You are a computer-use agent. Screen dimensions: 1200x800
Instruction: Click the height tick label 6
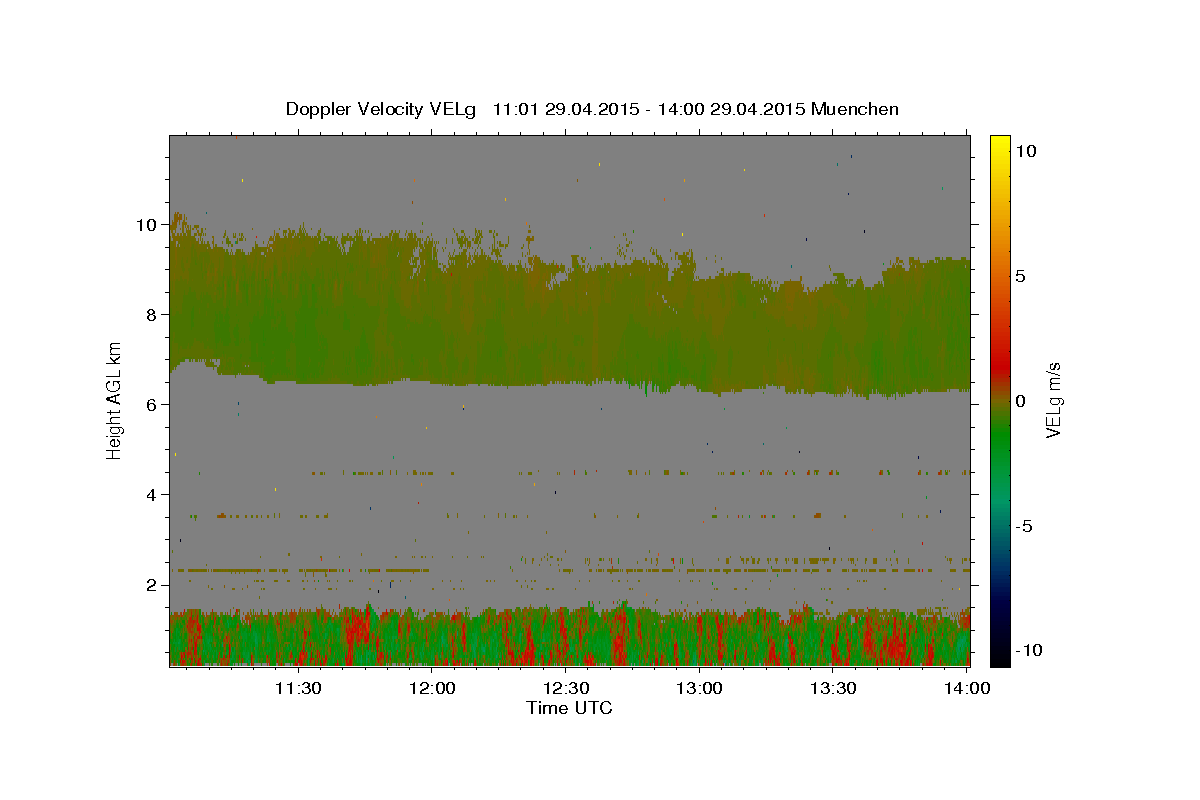coord(153,405)
